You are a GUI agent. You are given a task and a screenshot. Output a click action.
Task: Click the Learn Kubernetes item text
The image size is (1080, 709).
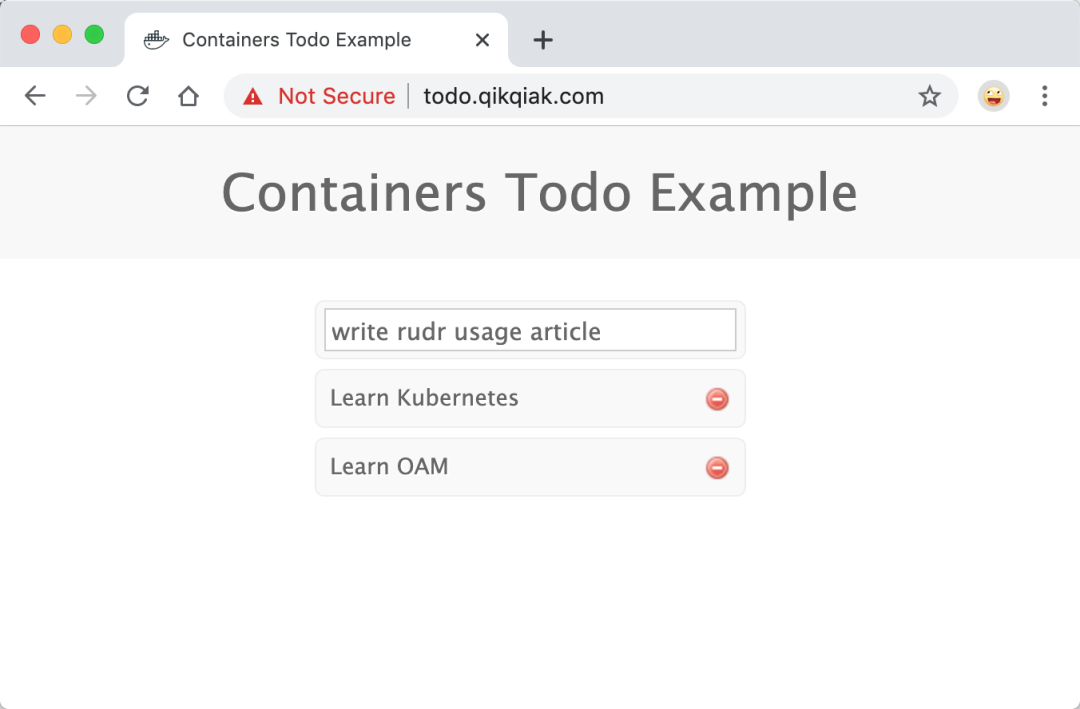424,398
